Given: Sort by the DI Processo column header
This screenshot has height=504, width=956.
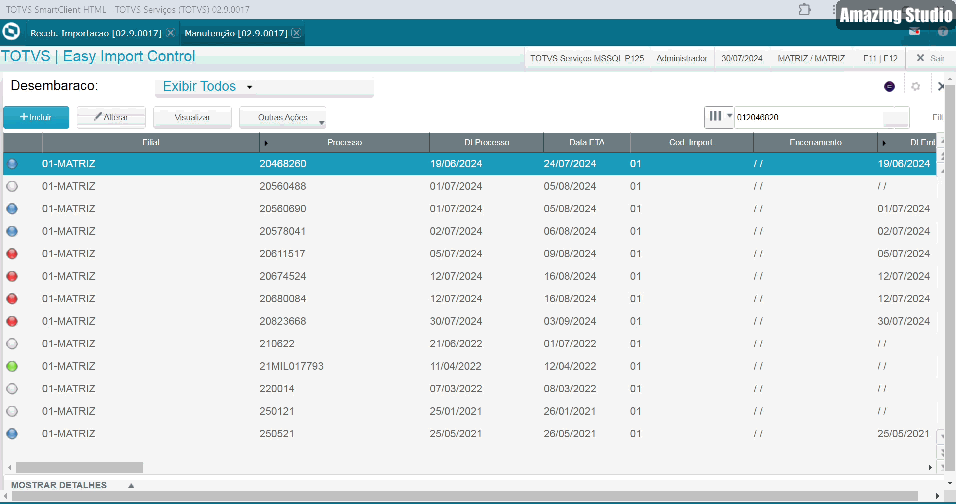Looking at the screenshot, I should [487, 143].
